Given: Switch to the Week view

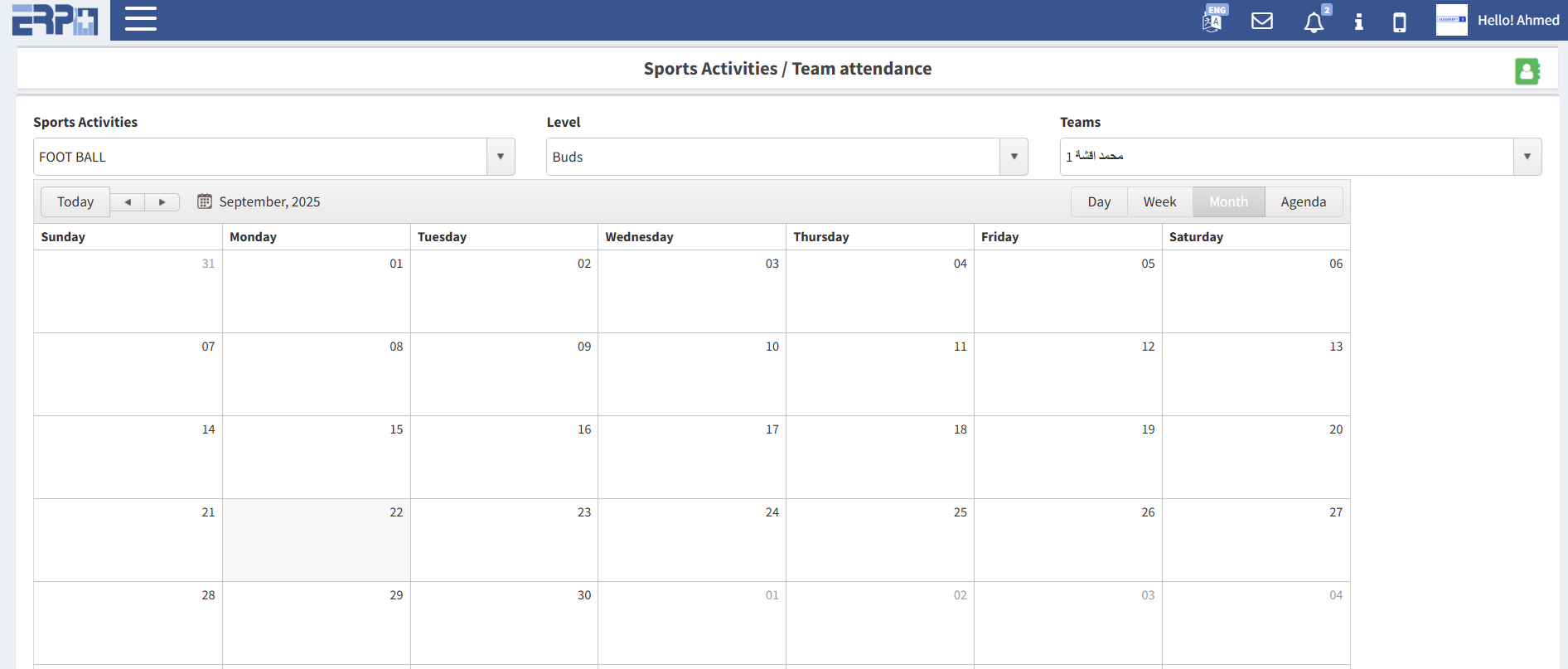Looking at the screenshot, I should (x=1159, y=201).
